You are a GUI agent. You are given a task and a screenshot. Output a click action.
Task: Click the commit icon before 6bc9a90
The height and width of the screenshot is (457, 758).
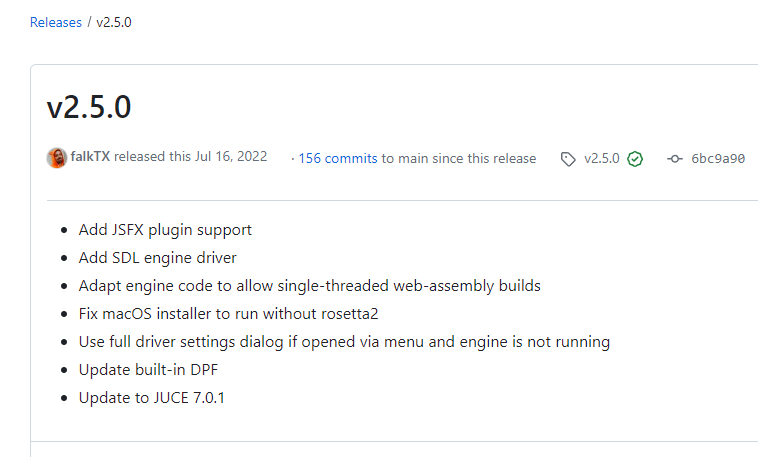(675, 159)
